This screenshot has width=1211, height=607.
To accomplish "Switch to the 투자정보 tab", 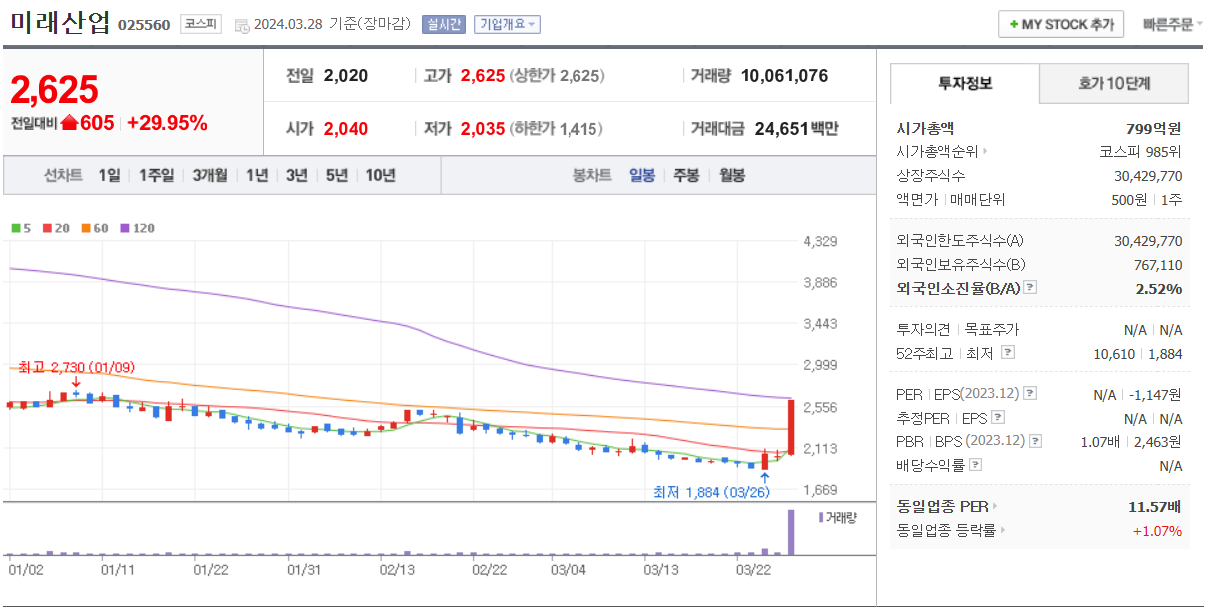I will (965, 84).
